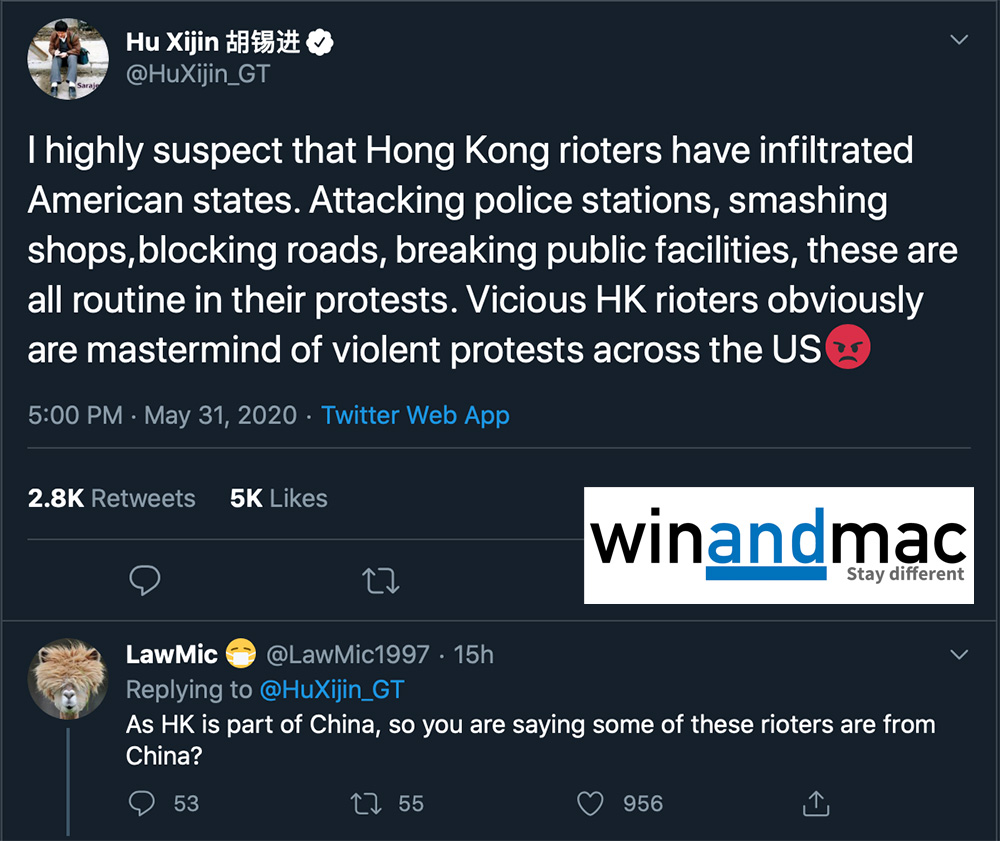Like LawMic's reply with the heart
This screenshot has width=1000, height=841.
(x=592, y=802)
